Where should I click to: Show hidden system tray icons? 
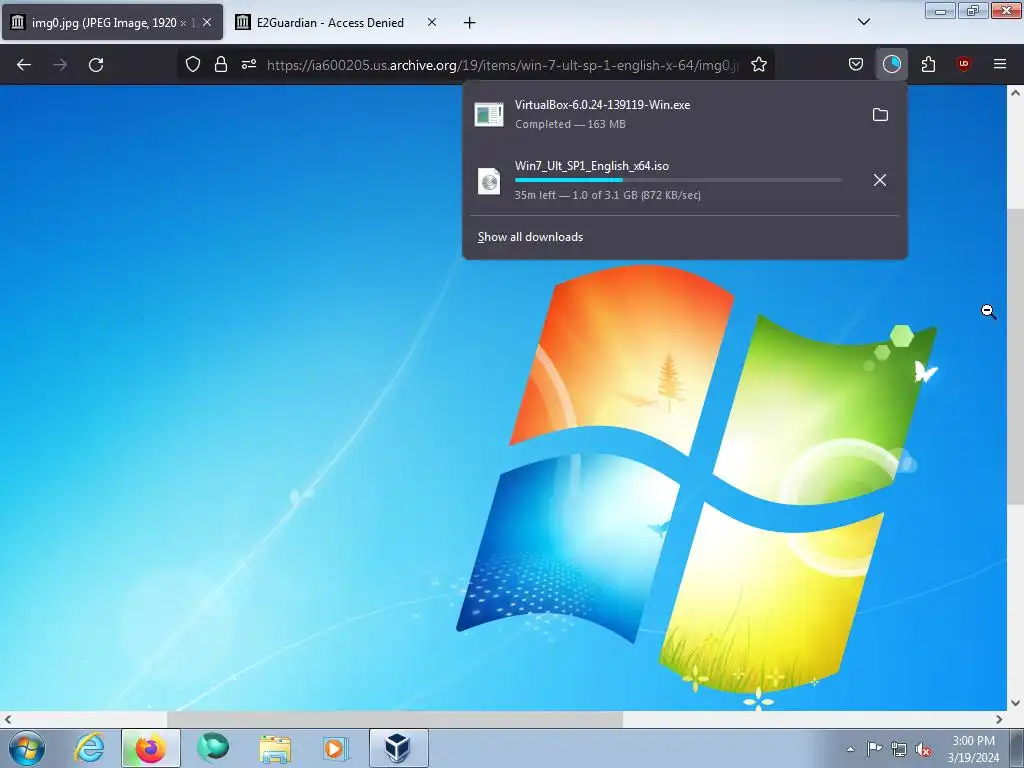850,749
